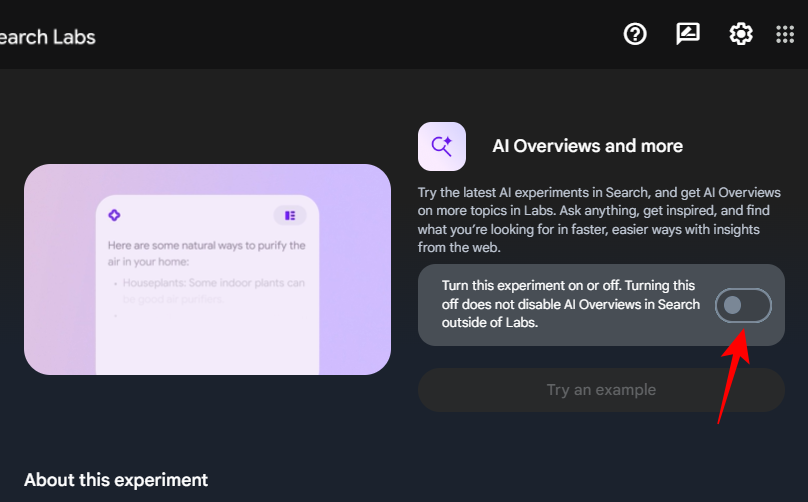Click the 'About this experiment' heading
Viewport: 808px width, 502px height.
(116, 480)
